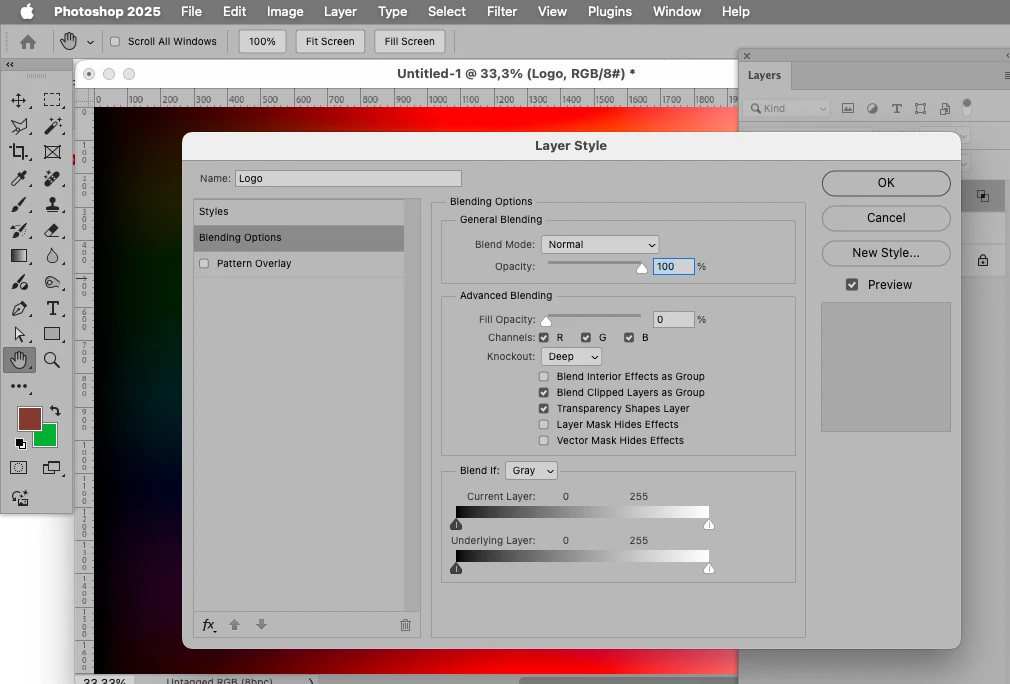Screen dimensions: 1010x684
Task: Toggle Blend Interior Effects as Group
Action: (x=544, y=376)
